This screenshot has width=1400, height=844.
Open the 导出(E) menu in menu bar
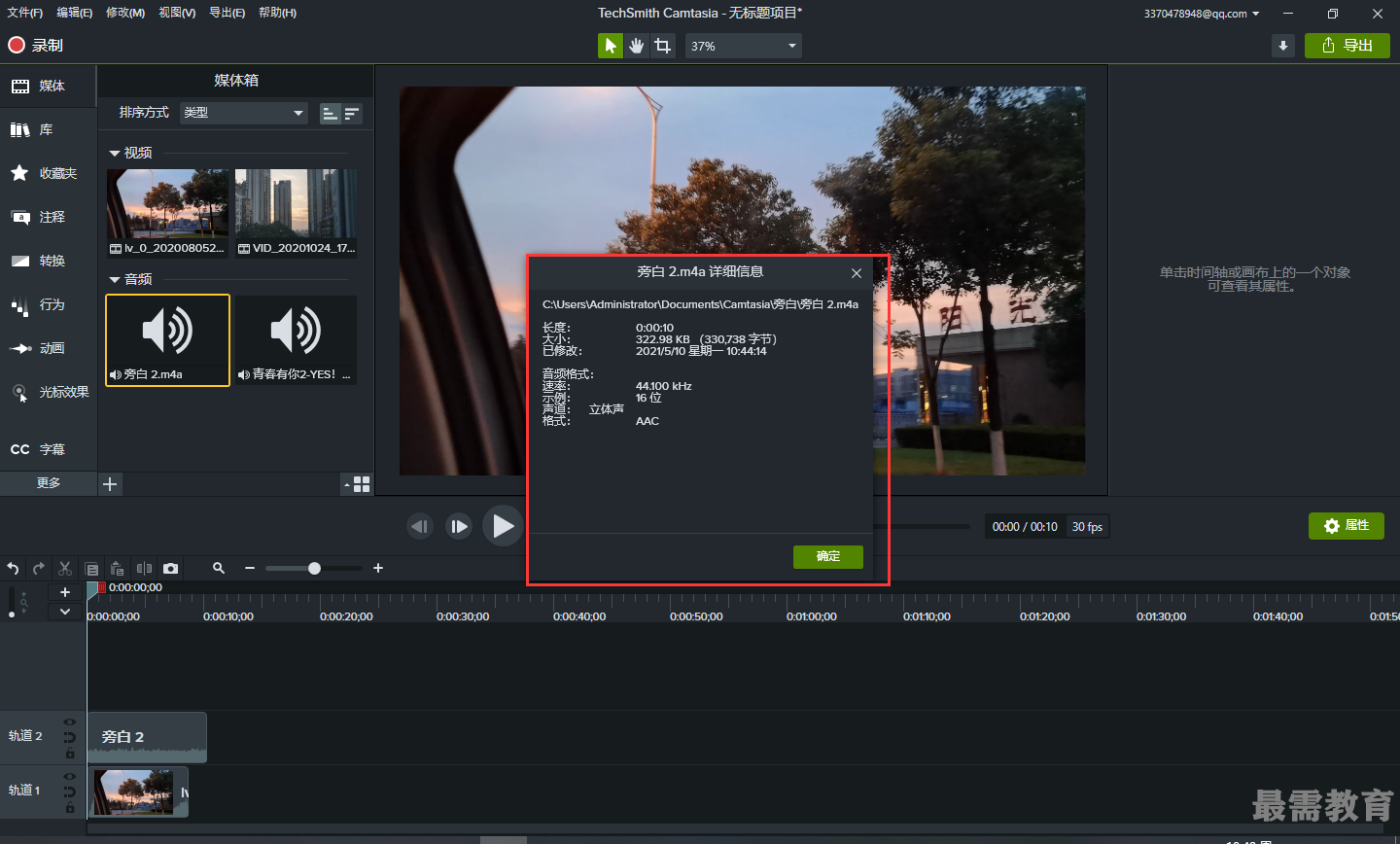point(227,13)
